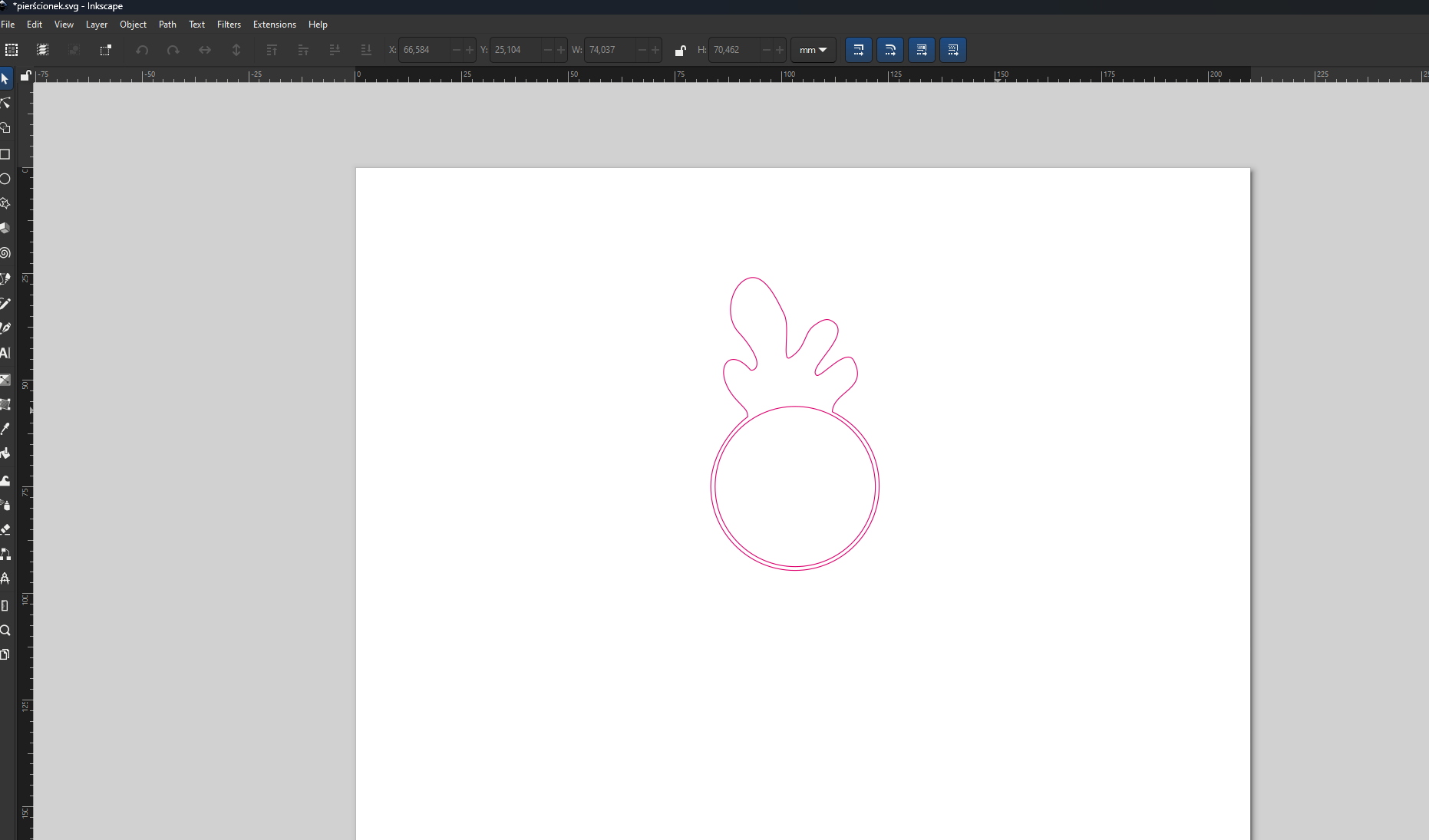The width and height of the screenshot is (1429, 840).
Task: Open the Help menu
Action: tap(318, 25)
